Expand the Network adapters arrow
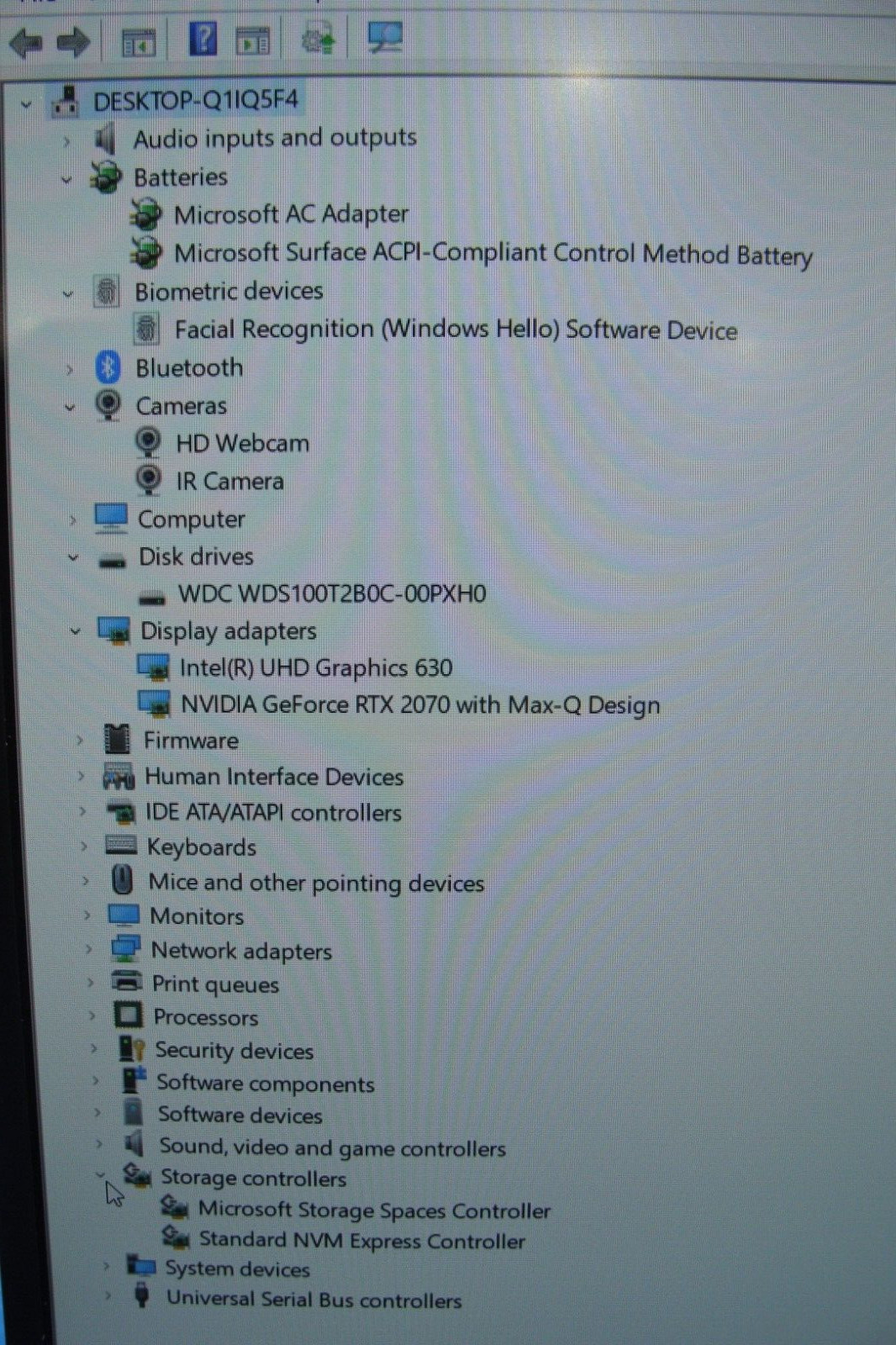Image resolution: width=896 pixels, height=1345 pixels. click(89, 949)
